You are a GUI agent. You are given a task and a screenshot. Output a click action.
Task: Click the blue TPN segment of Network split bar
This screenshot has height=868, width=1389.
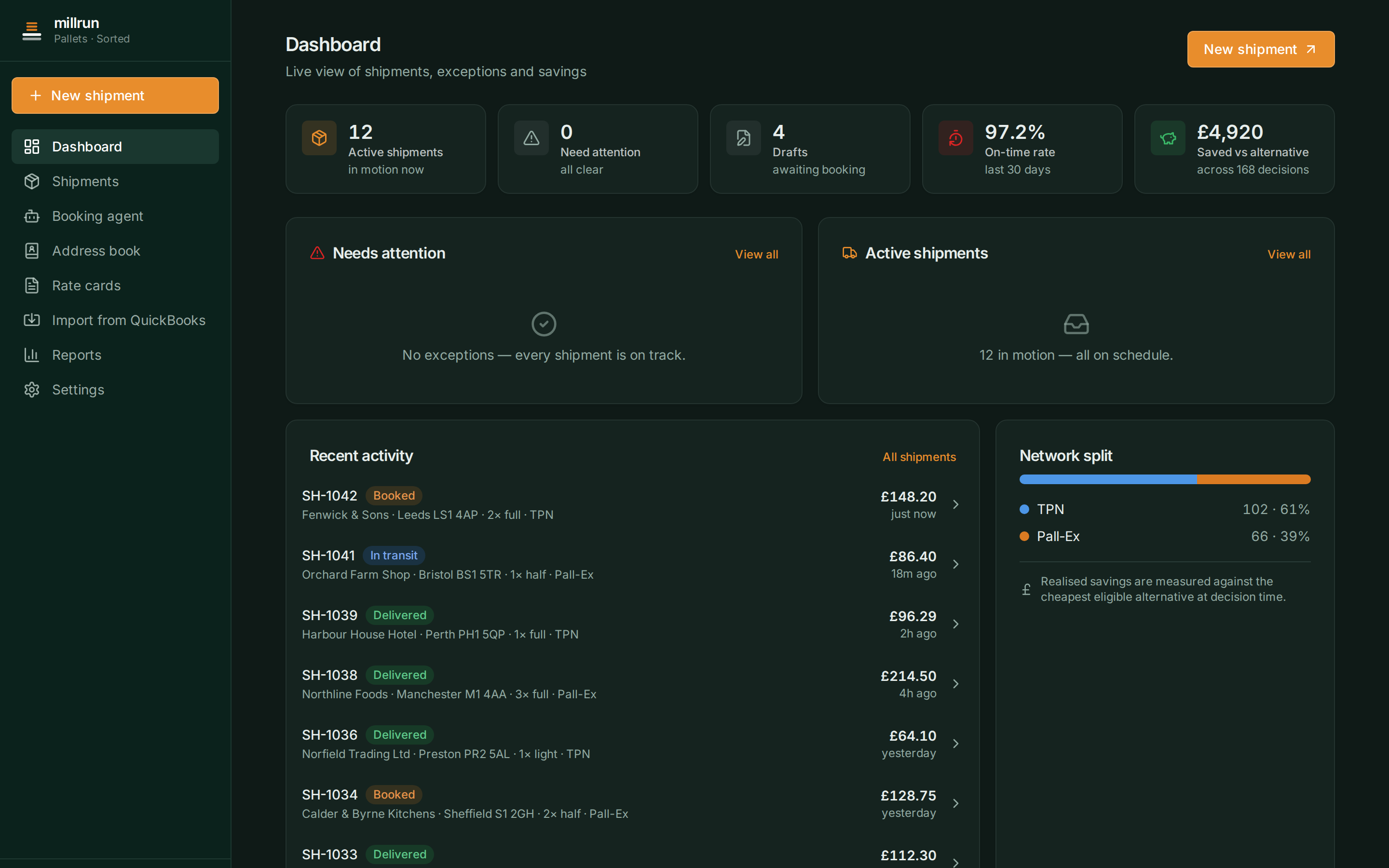coord(1108,479)
